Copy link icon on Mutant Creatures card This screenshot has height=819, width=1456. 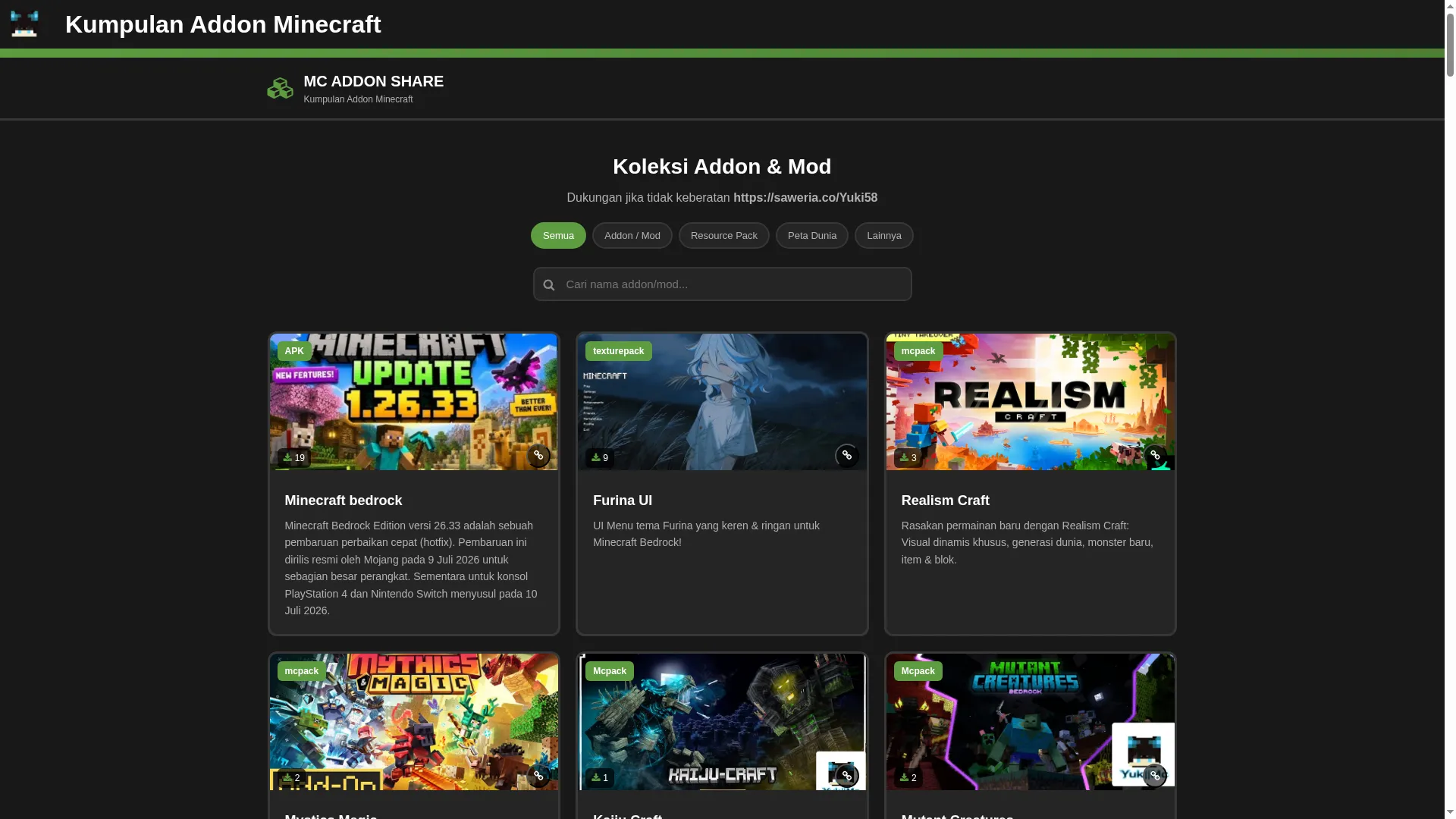tap(1155, 776)
